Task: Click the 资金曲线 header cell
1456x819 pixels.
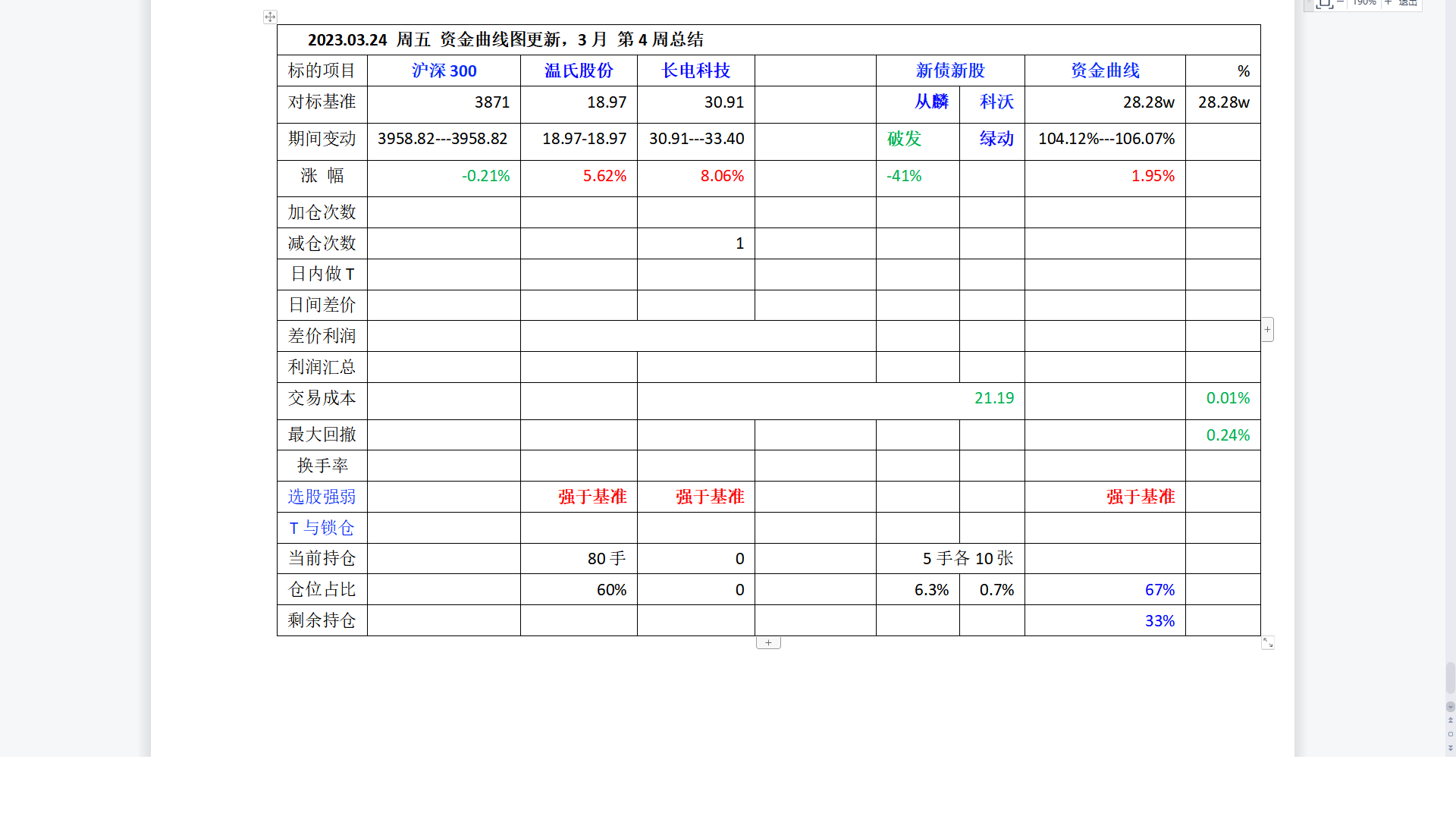Action: click(1105, 71)
